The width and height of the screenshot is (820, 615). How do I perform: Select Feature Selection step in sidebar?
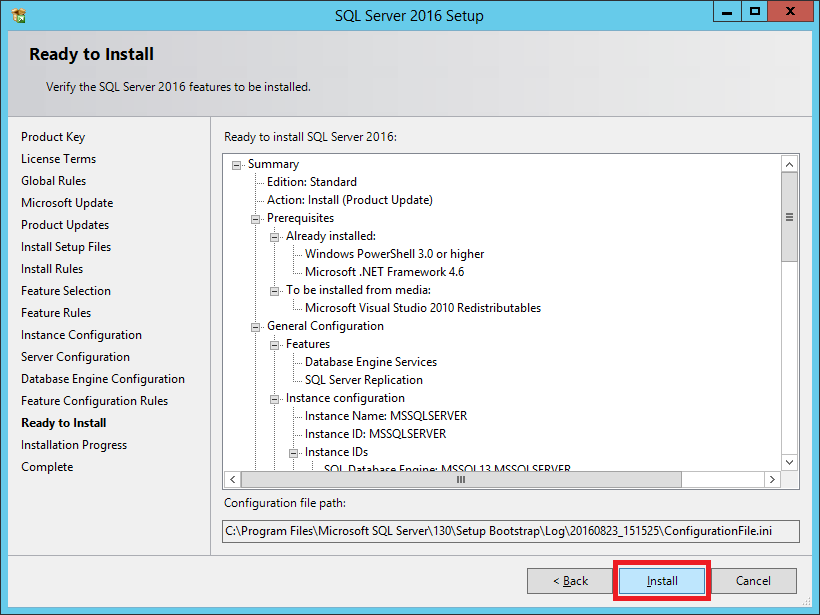point(66,291)
